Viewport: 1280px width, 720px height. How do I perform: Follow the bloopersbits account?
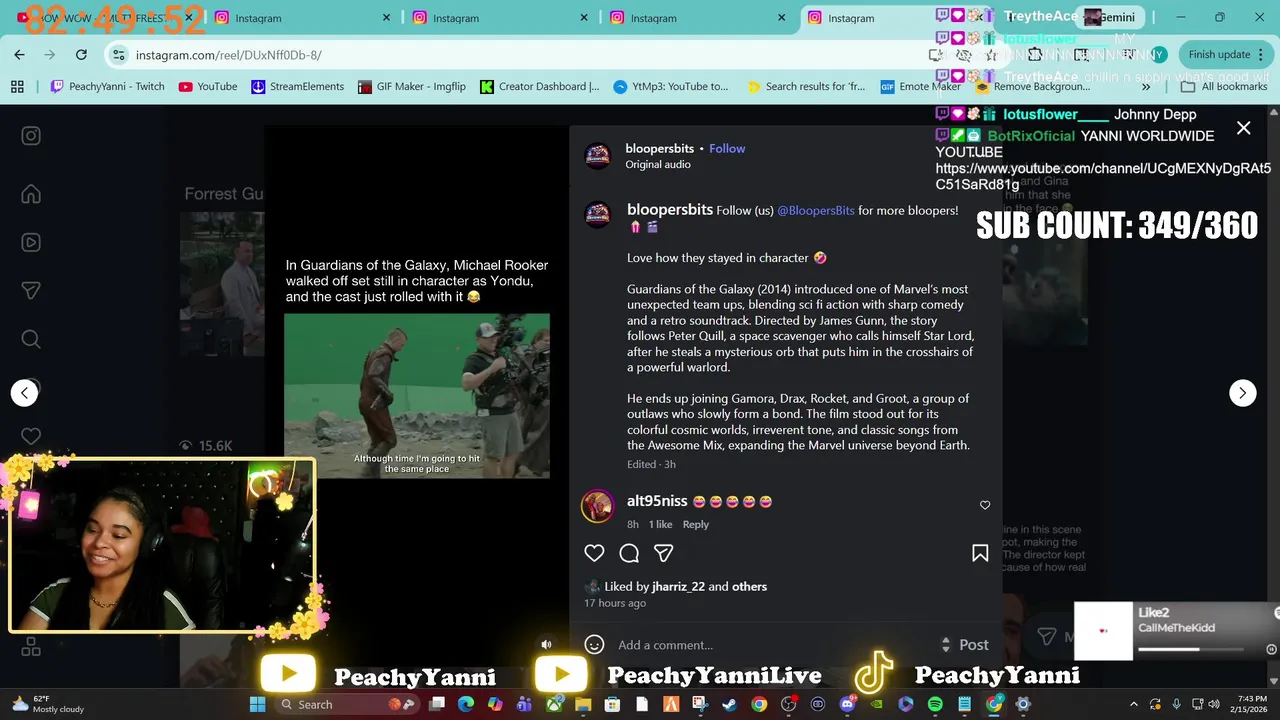[x=727, y=148]
